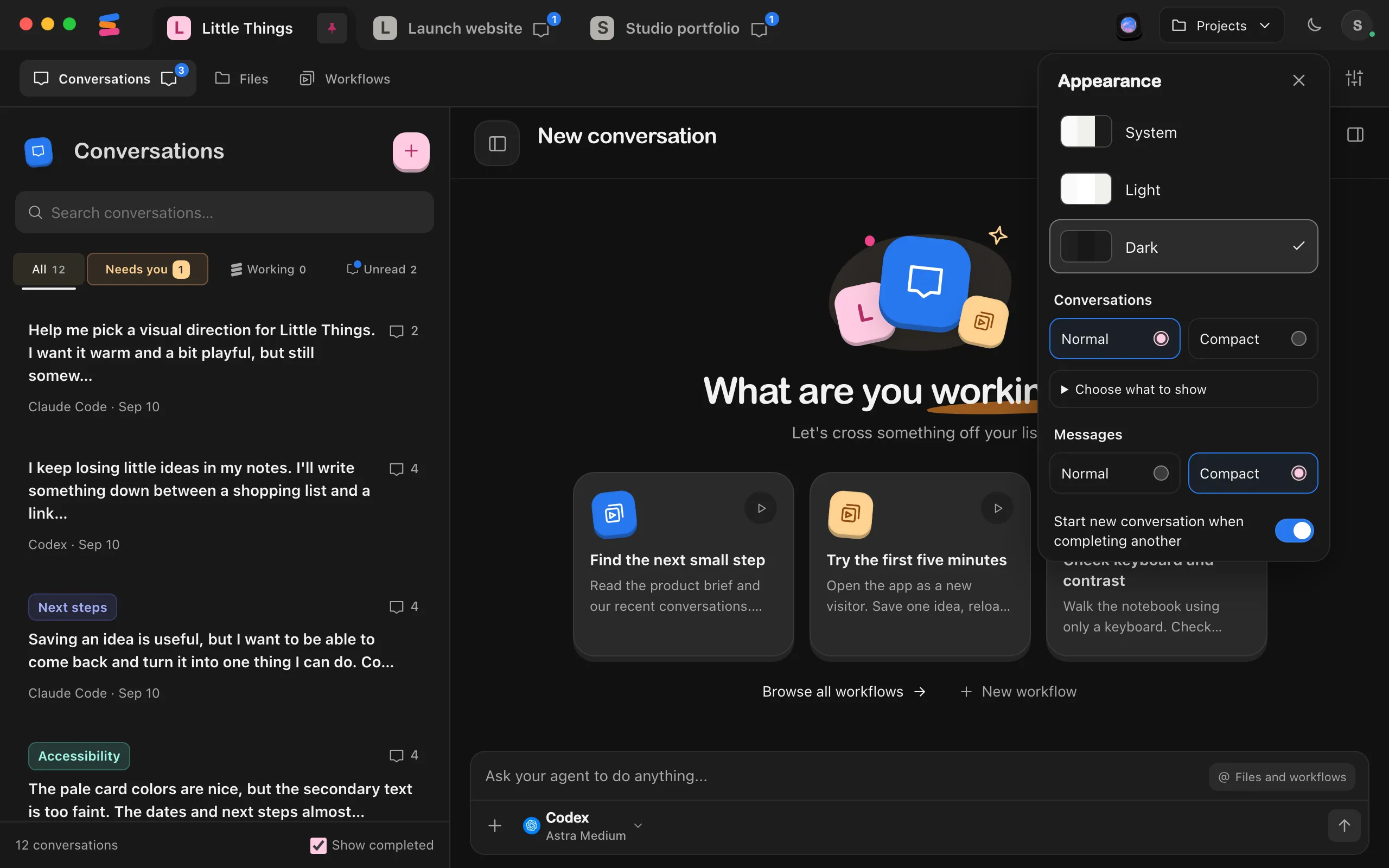Expand Choose what to show

(x=1183, y=389)
